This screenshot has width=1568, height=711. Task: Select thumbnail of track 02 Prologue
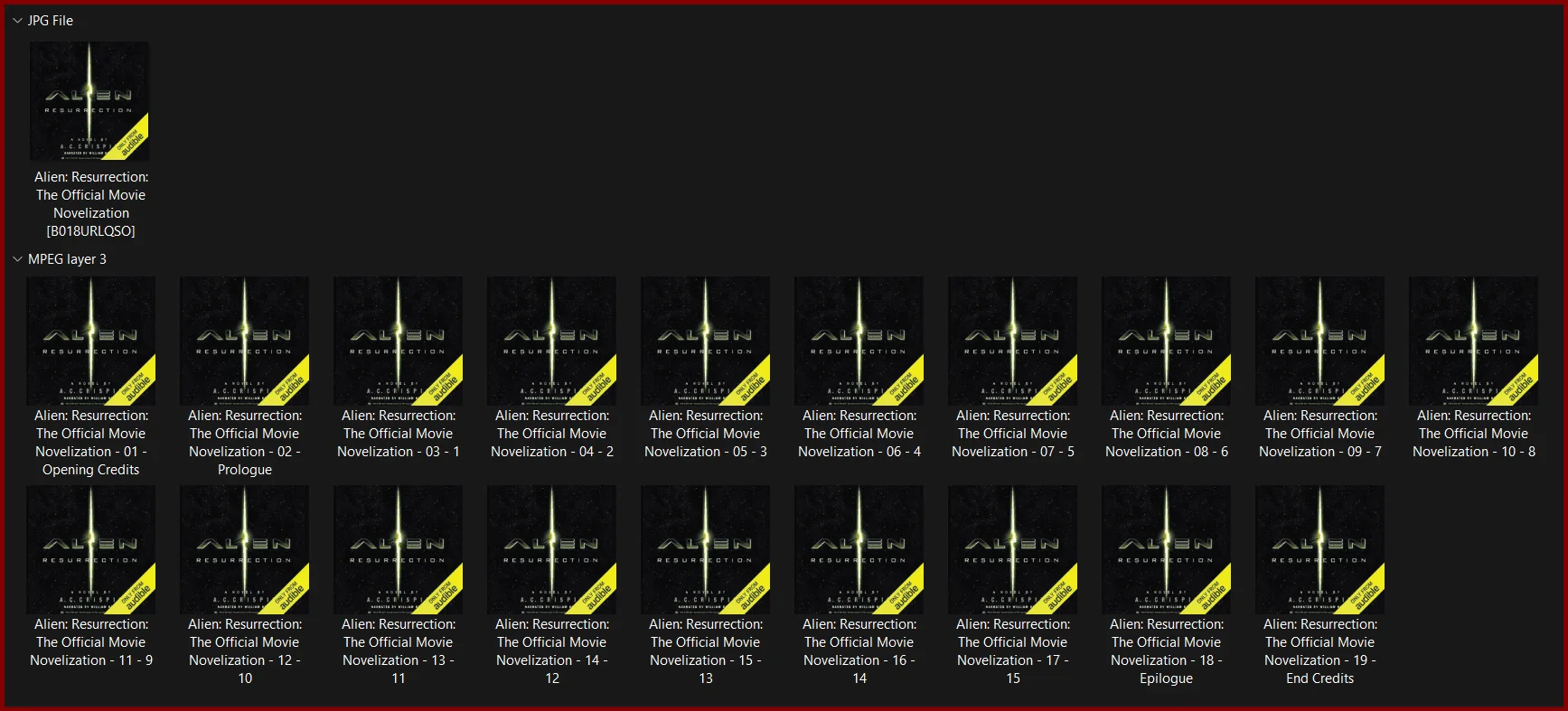point(245,341)
